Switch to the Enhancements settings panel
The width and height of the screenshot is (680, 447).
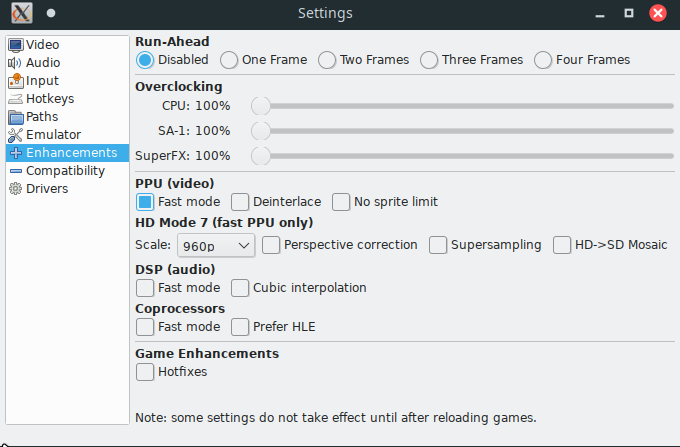click(x=68, y=153)
